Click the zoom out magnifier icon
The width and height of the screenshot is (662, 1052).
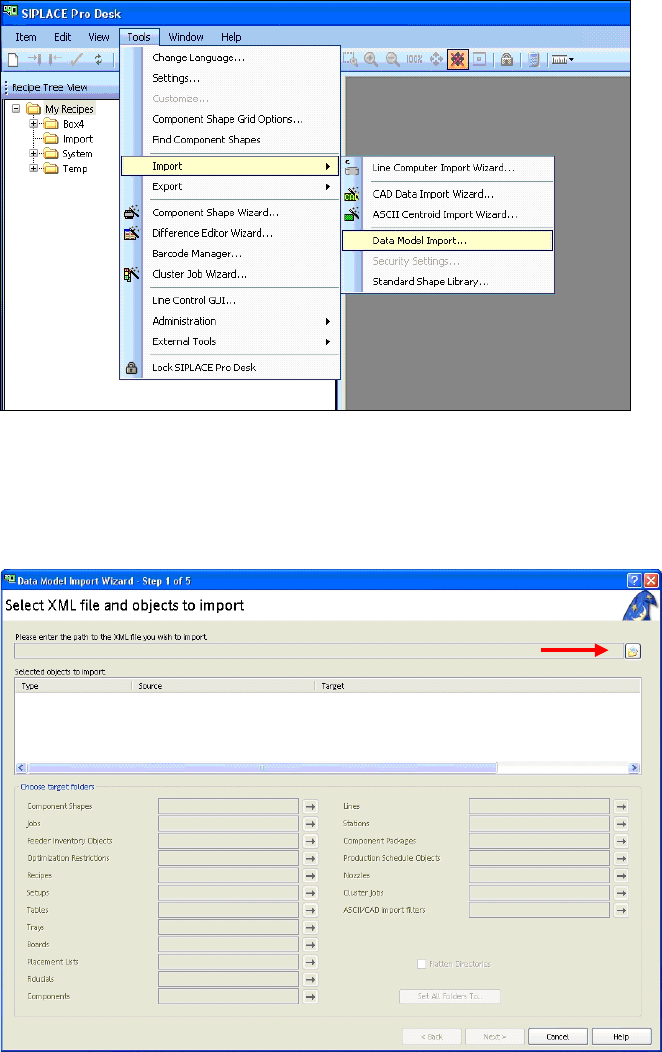coord(392,60)
